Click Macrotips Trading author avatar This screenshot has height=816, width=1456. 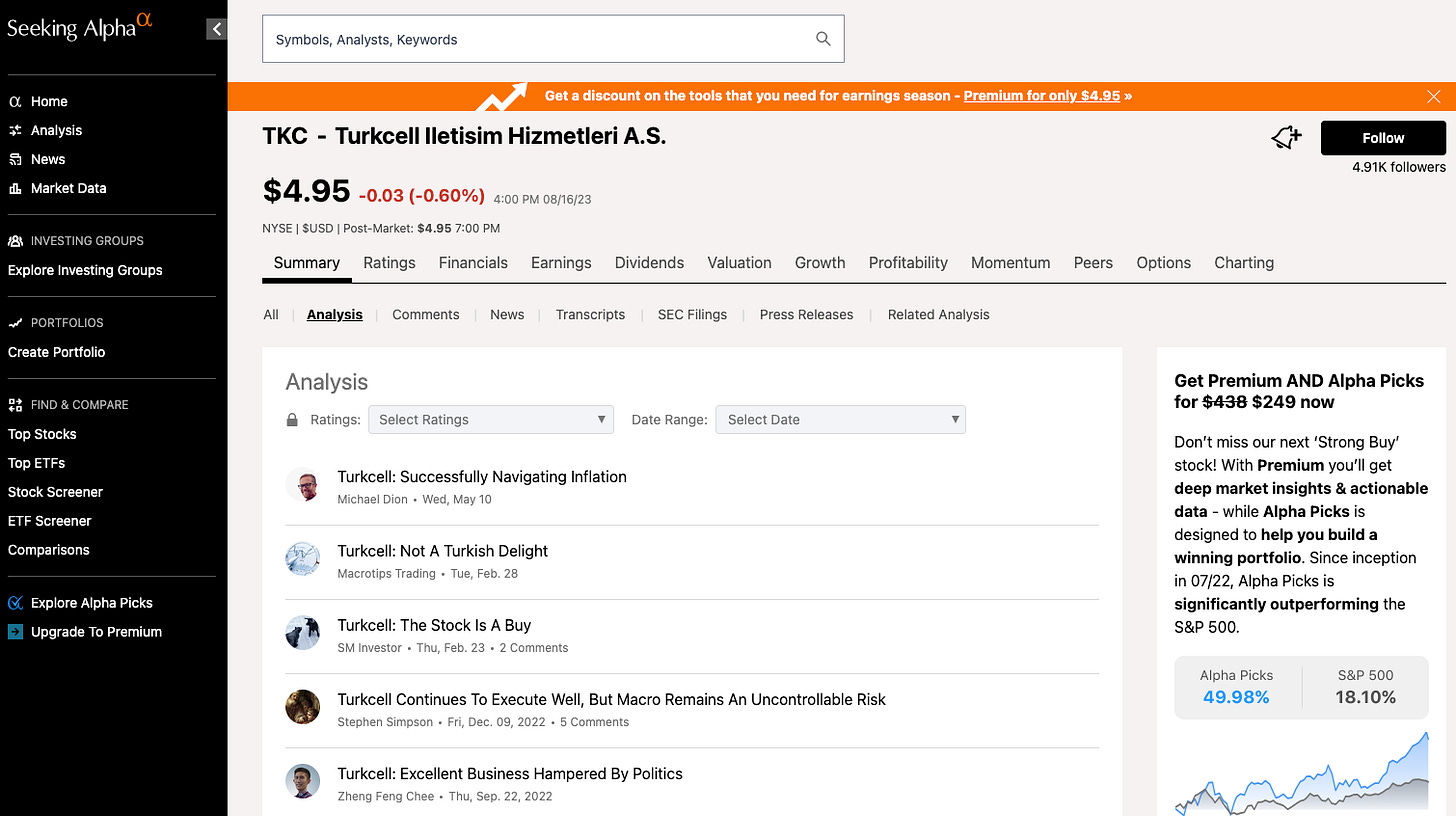pyautogui.click(x=302, y=559)
